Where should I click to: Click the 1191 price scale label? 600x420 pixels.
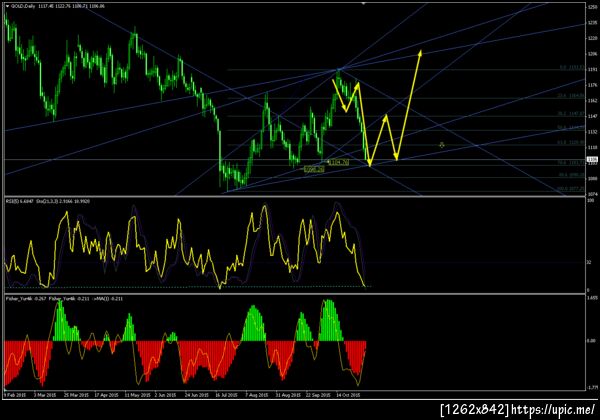click(x=592, y=70)
